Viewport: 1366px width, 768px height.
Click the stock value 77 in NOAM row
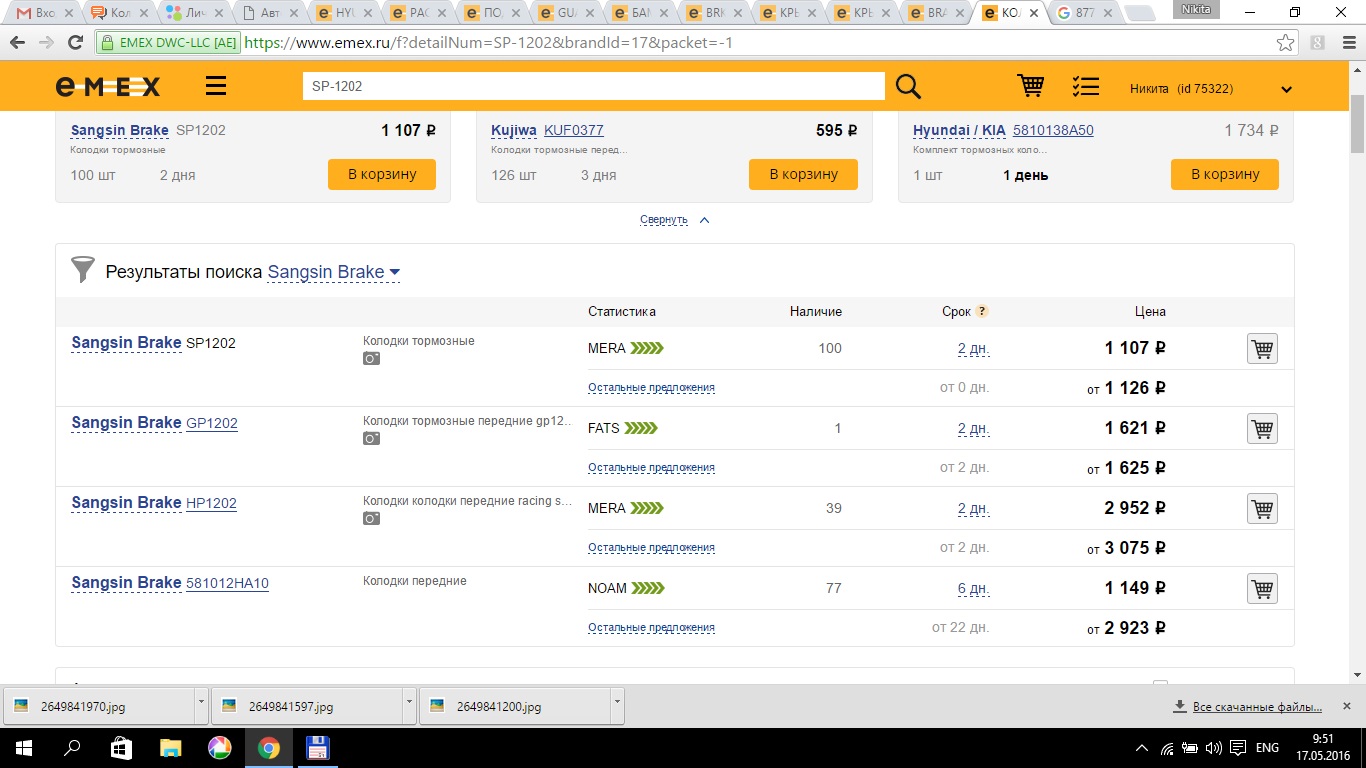[834, 588]
